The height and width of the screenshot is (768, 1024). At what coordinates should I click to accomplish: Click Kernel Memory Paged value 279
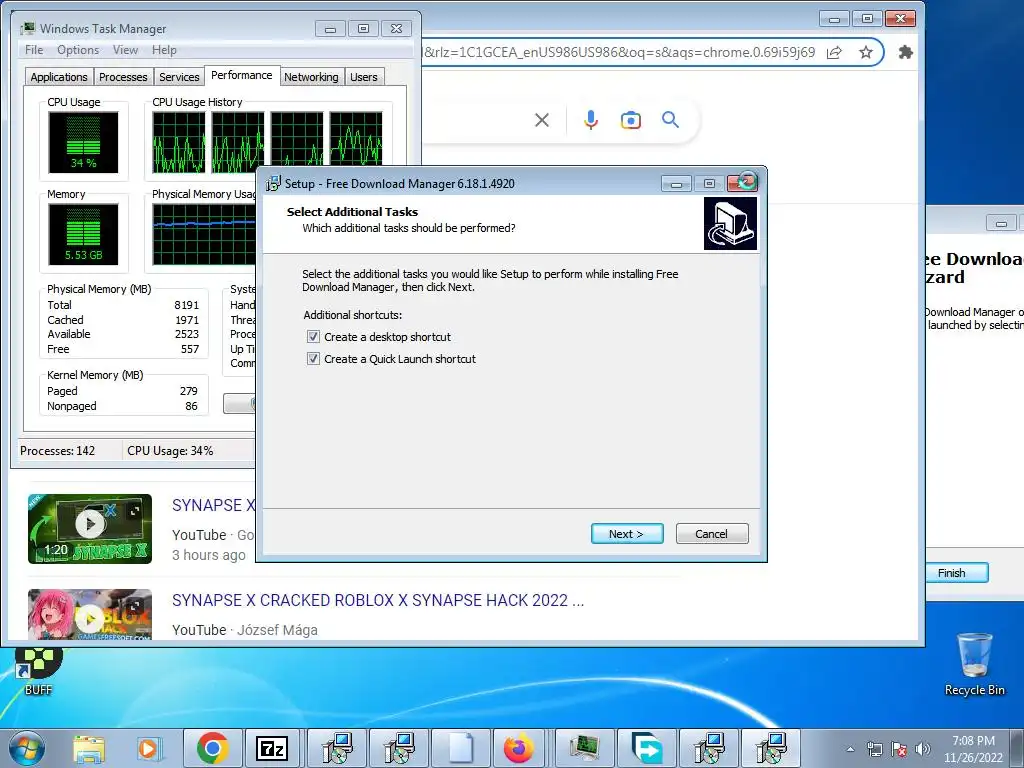[189, 391]
